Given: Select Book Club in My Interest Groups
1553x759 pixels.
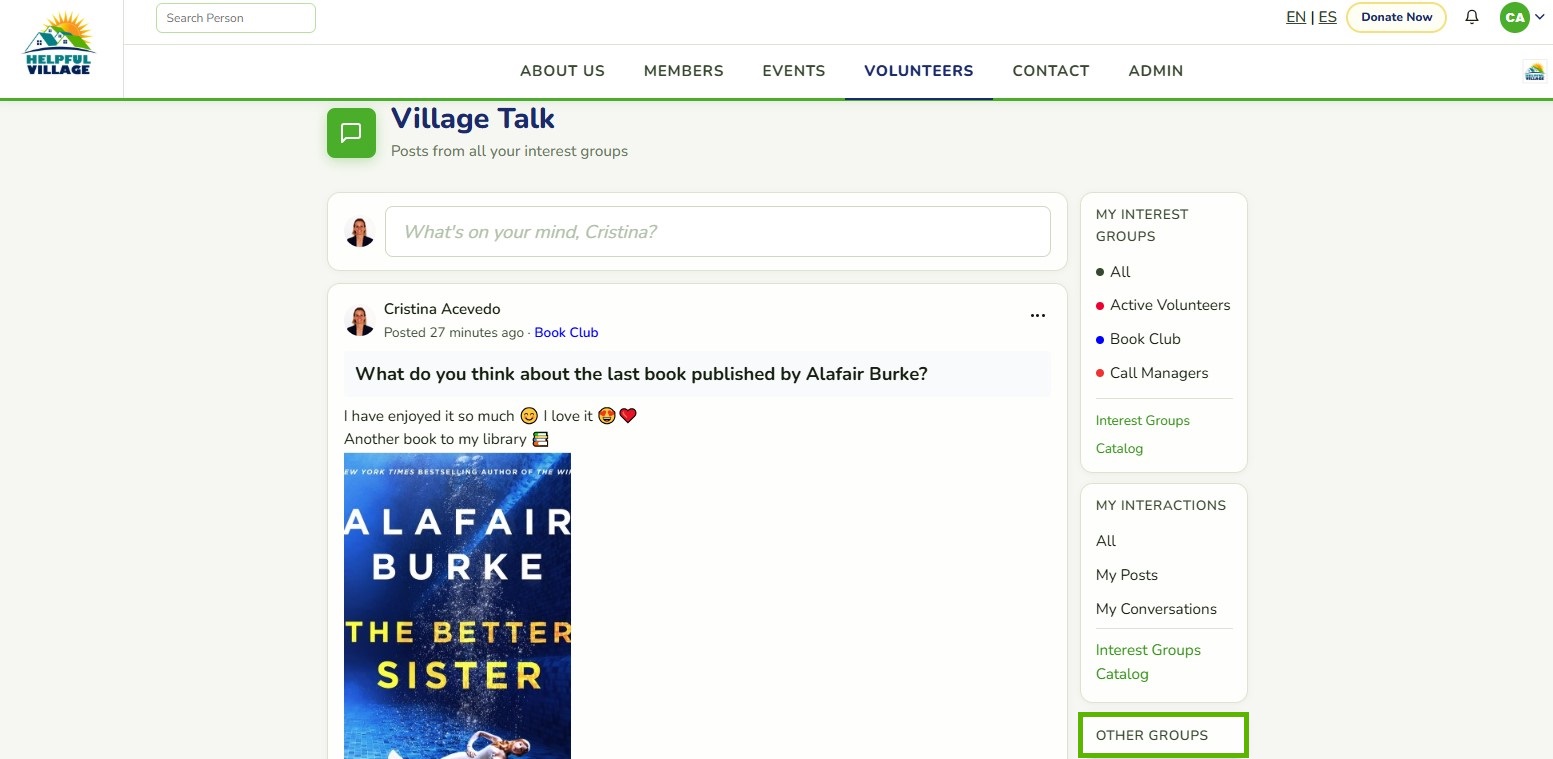Looking at the screenshot, I should click(1145, 339).
